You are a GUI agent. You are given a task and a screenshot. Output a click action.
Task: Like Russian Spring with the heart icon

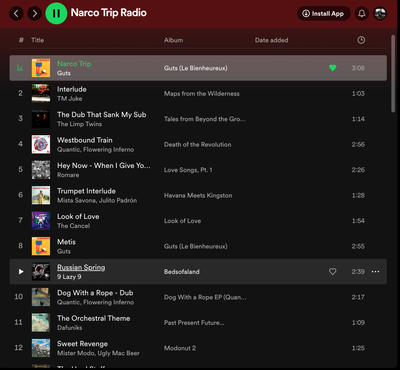tap(332, 272)
